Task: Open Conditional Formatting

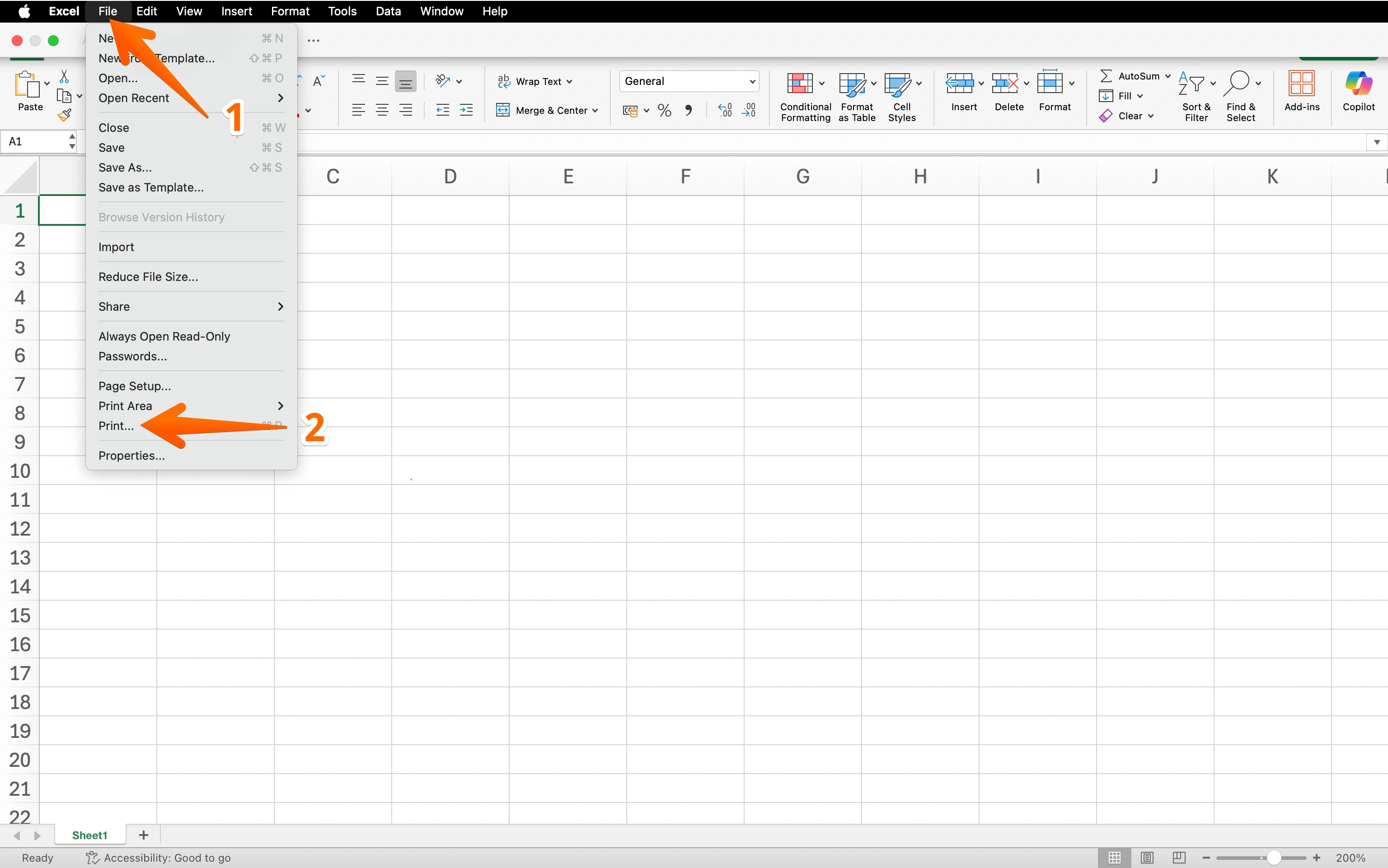Action: (805, 96)
